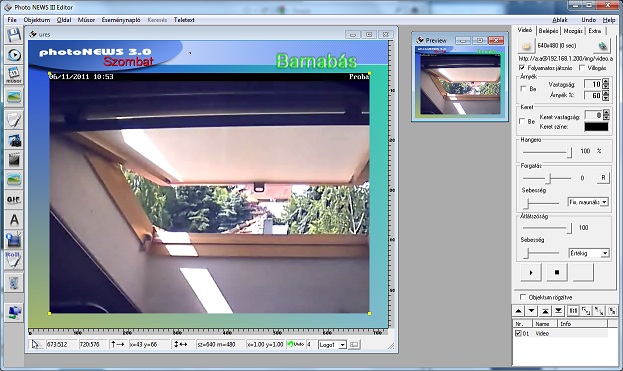Viewport: 623px width, 371px height.
Task: Open the Objektum menu
Action: pyautogui.click(x=37, y=20)
